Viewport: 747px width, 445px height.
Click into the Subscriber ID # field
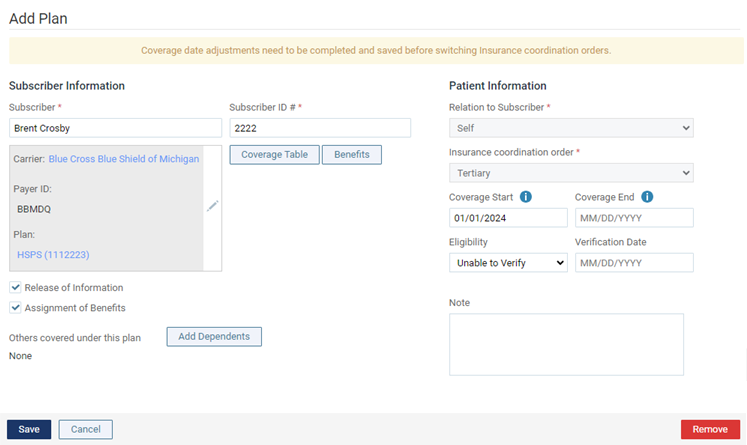(320, 128)
